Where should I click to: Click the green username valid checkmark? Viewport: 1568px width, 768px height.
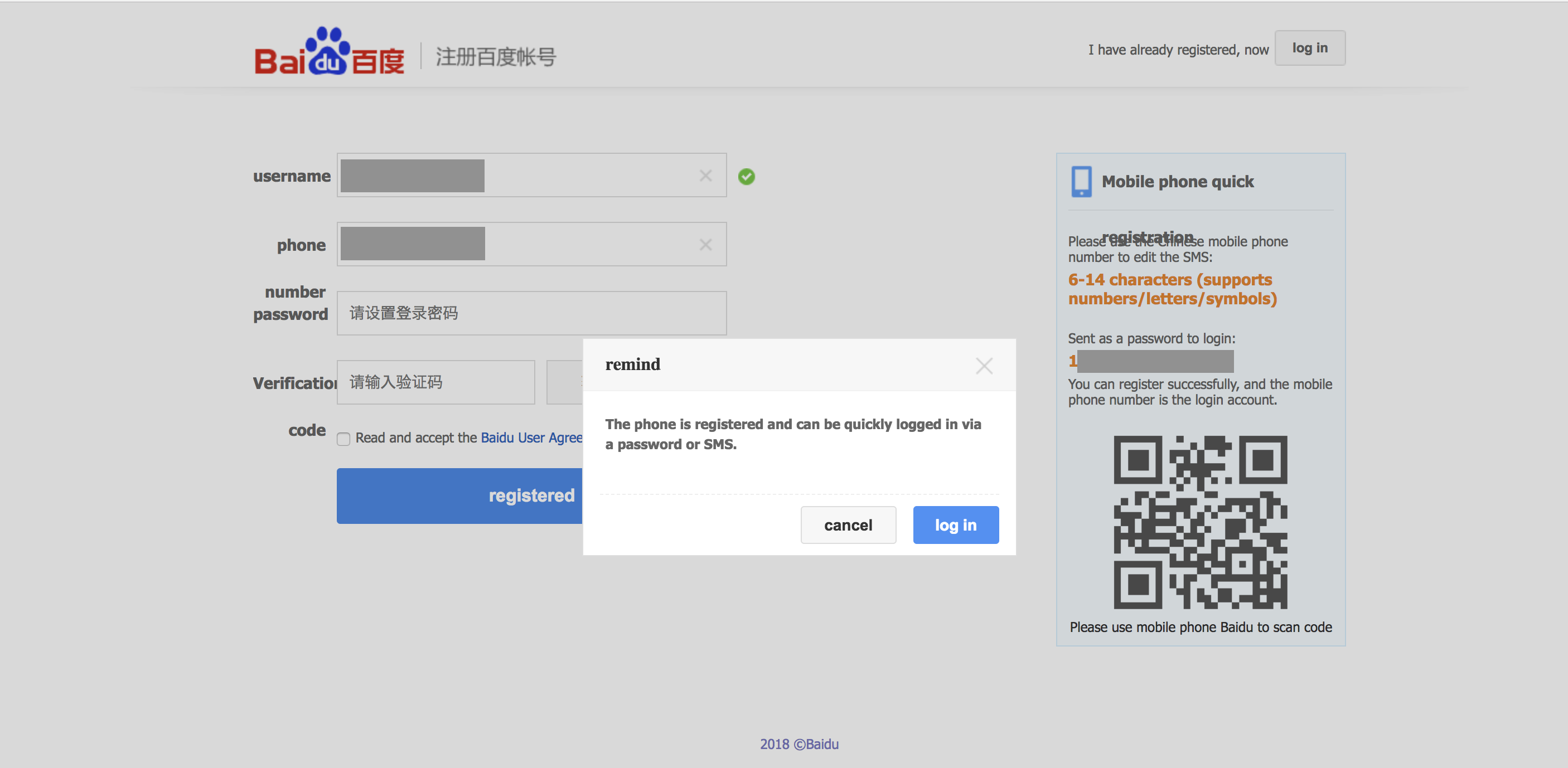click(x=746, y=177)
